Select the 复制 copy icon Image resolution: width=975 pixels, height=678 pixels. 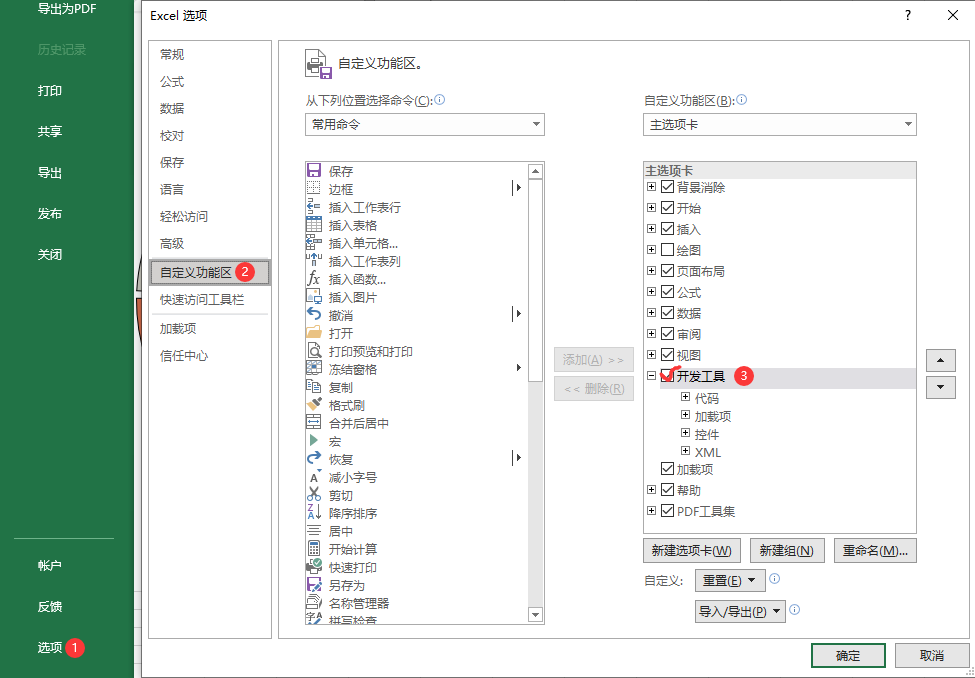(314, 387)
